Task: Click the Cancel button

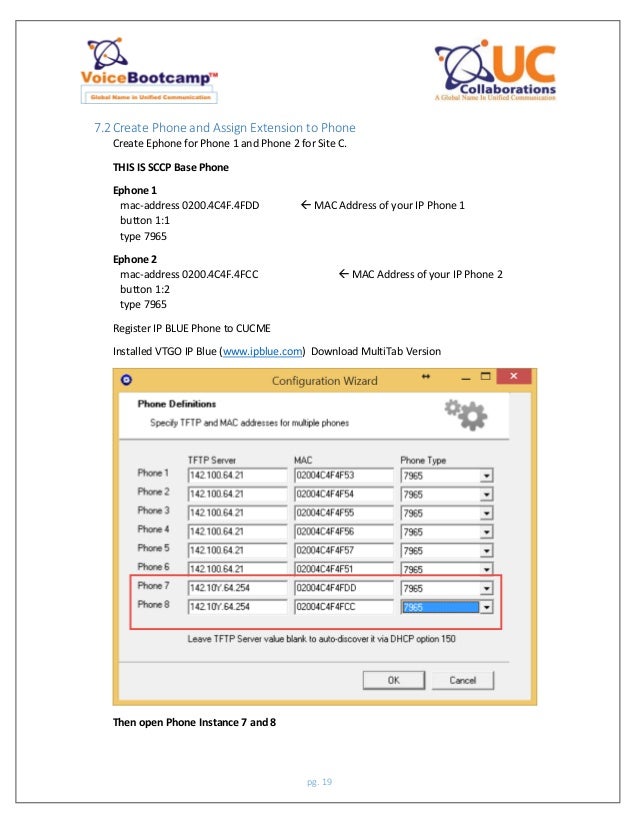Action: pyautogui.click(x=463, y=680)
